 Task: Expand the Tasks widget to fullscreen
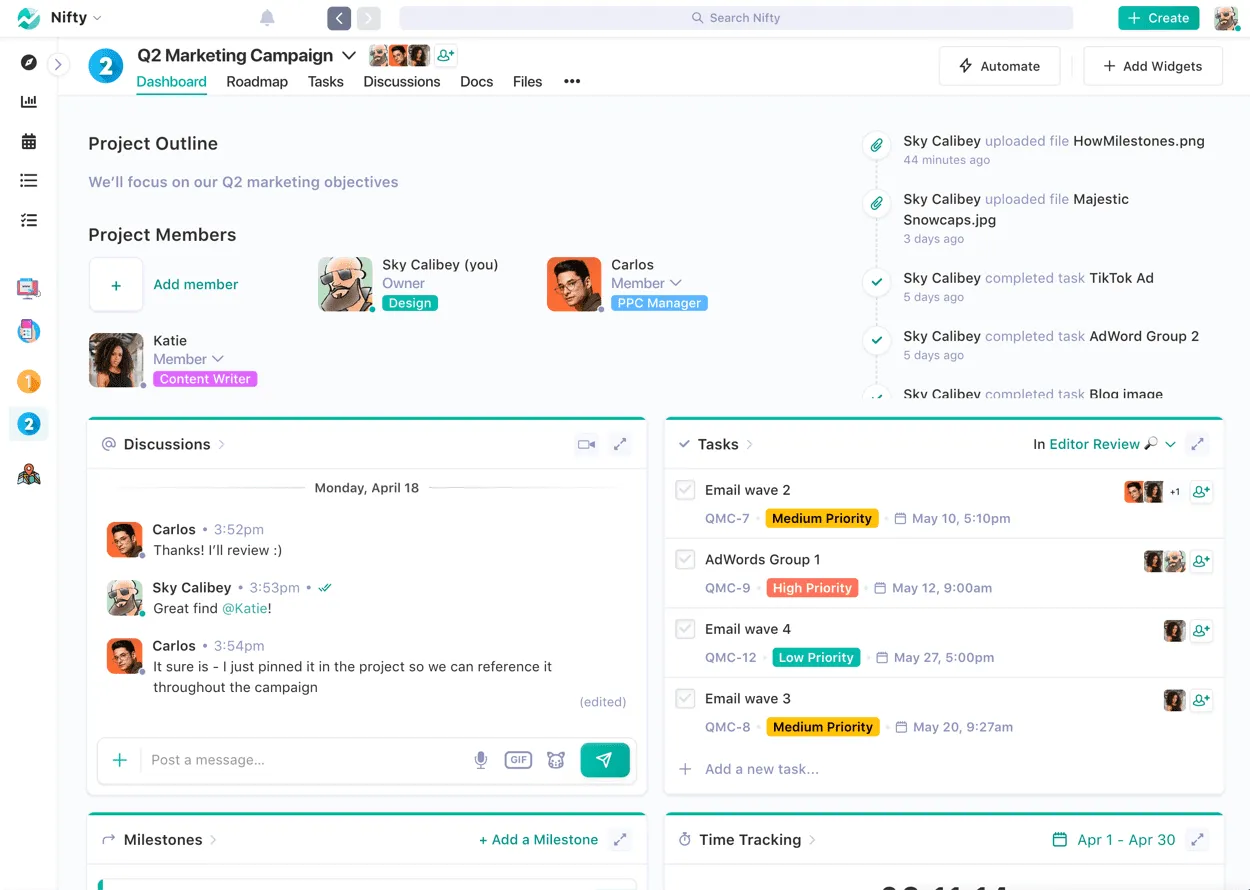pos(1197,444)
